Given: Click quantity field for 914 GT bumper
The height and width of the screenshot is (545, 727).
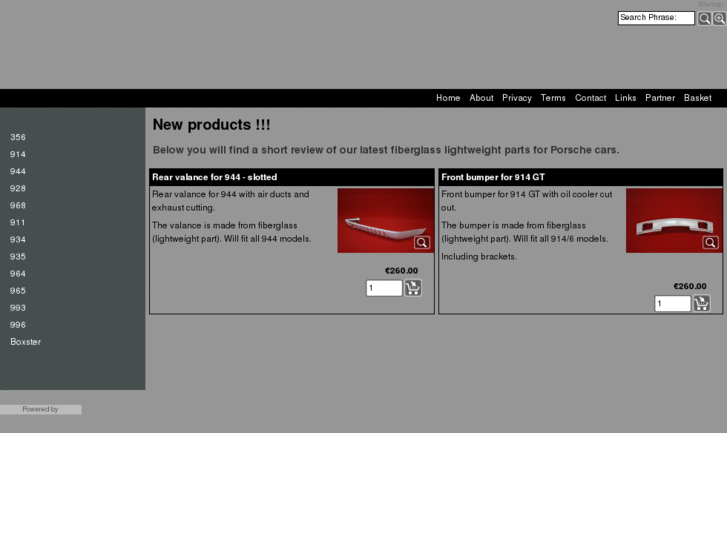Looking at the screenshot, I should tap(672, 304).
